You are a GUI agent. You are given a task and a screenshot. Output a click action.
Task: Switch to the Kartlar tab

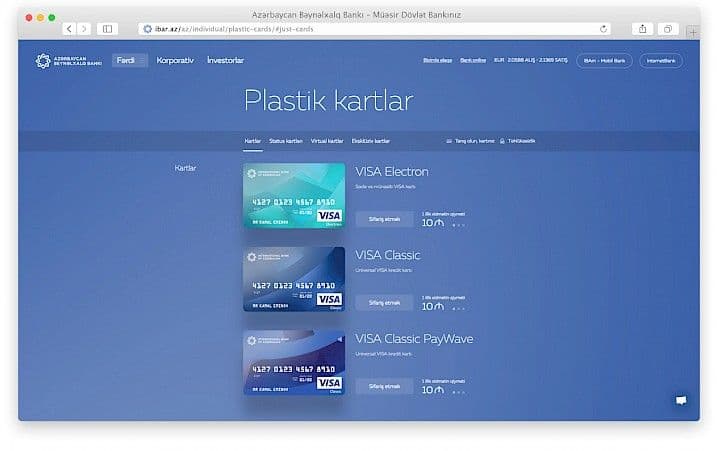[x=252, y=141]
